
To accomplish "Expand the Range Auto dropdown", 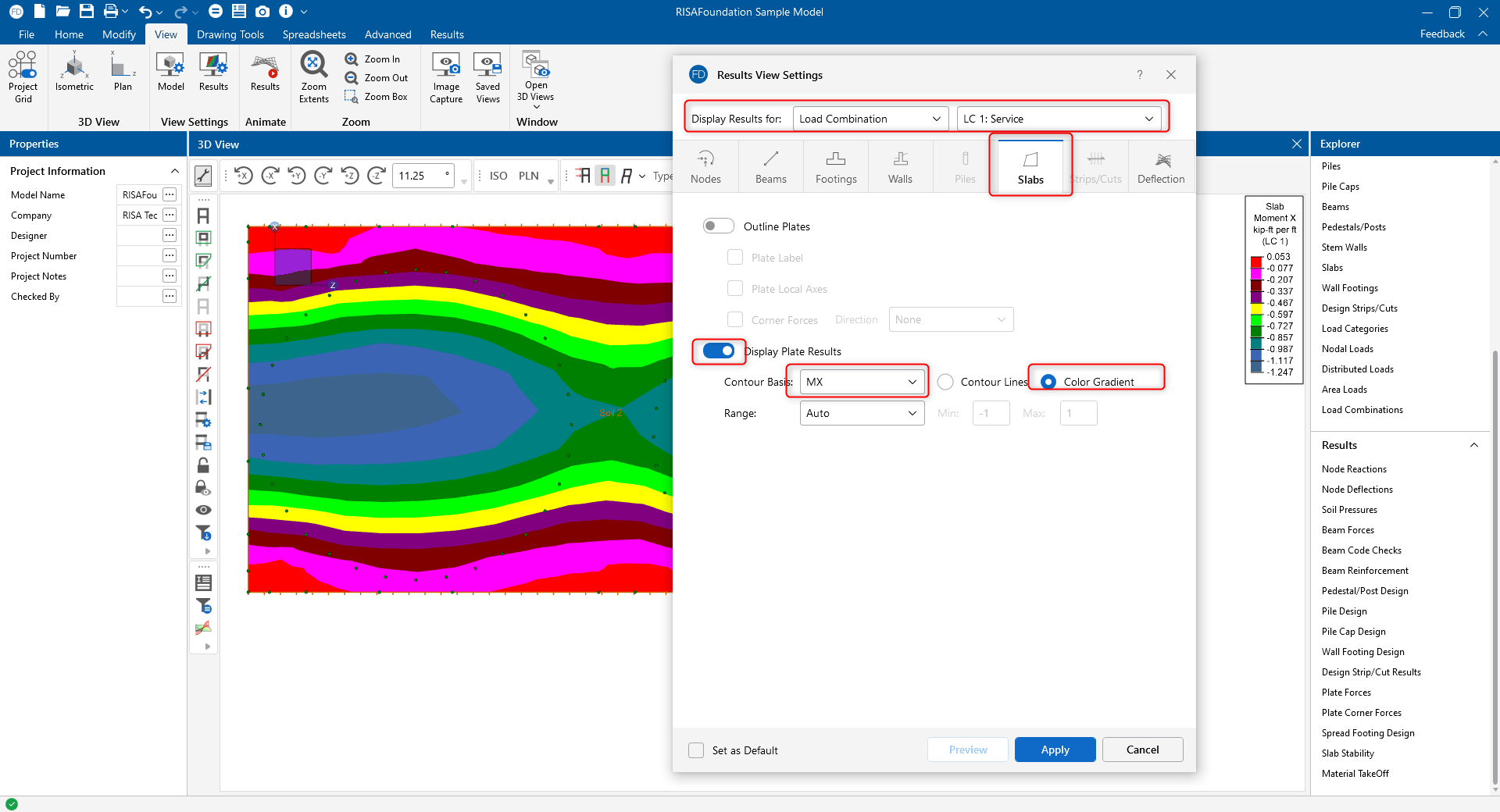I will click(862, 413).
